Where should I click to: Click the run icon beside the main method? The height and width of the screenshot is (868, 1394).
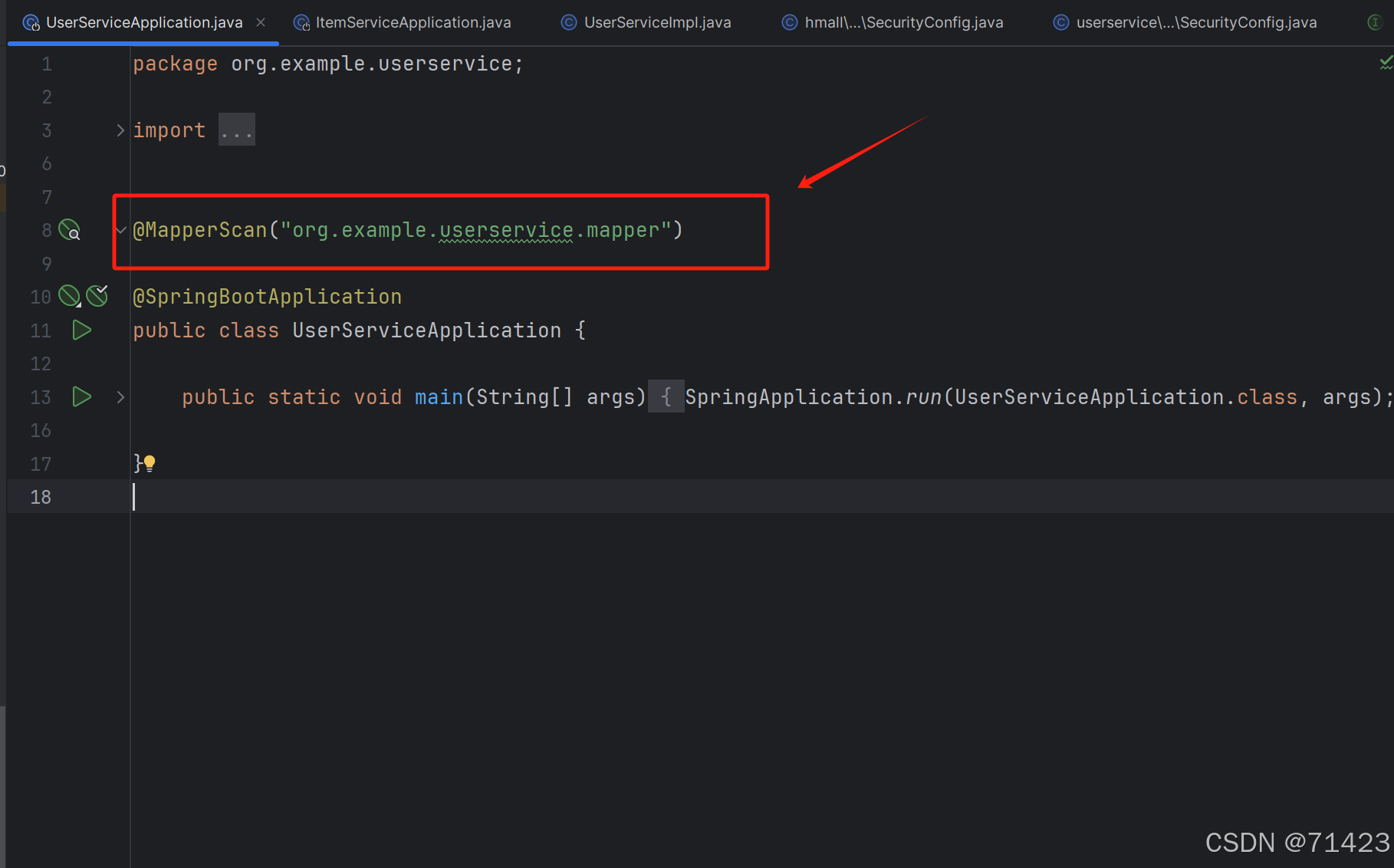[81, 396]
